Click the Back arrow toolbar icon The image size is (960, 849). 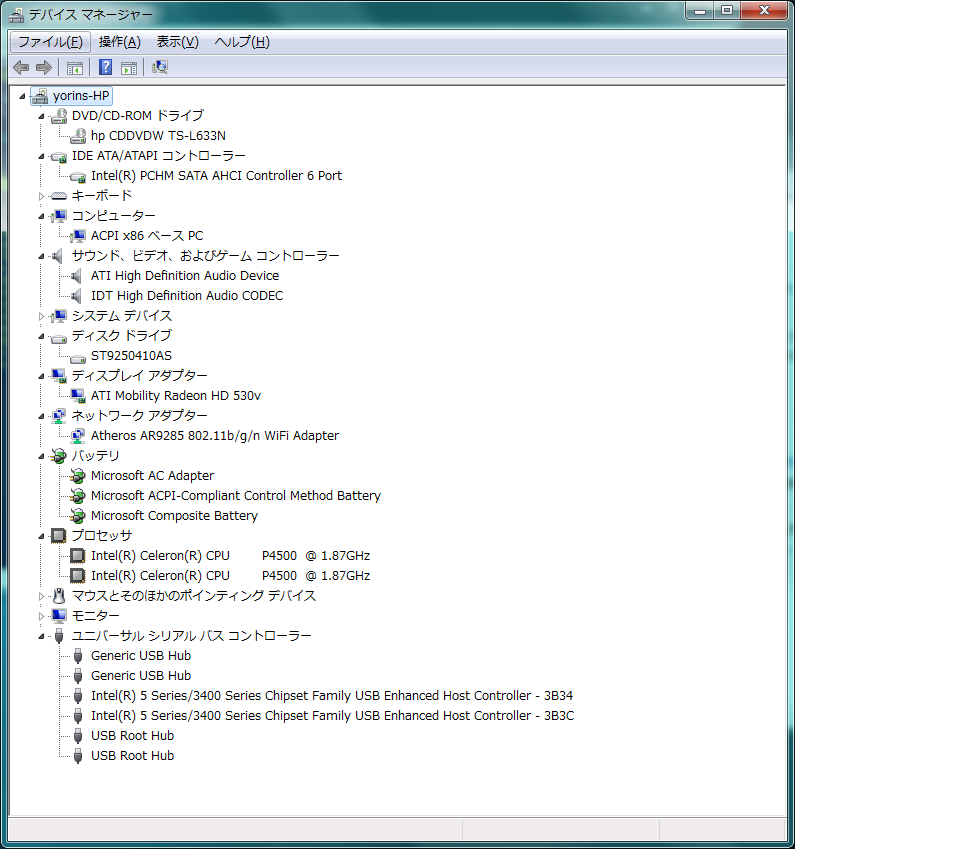pyautogui.click(x=21, y=67)
